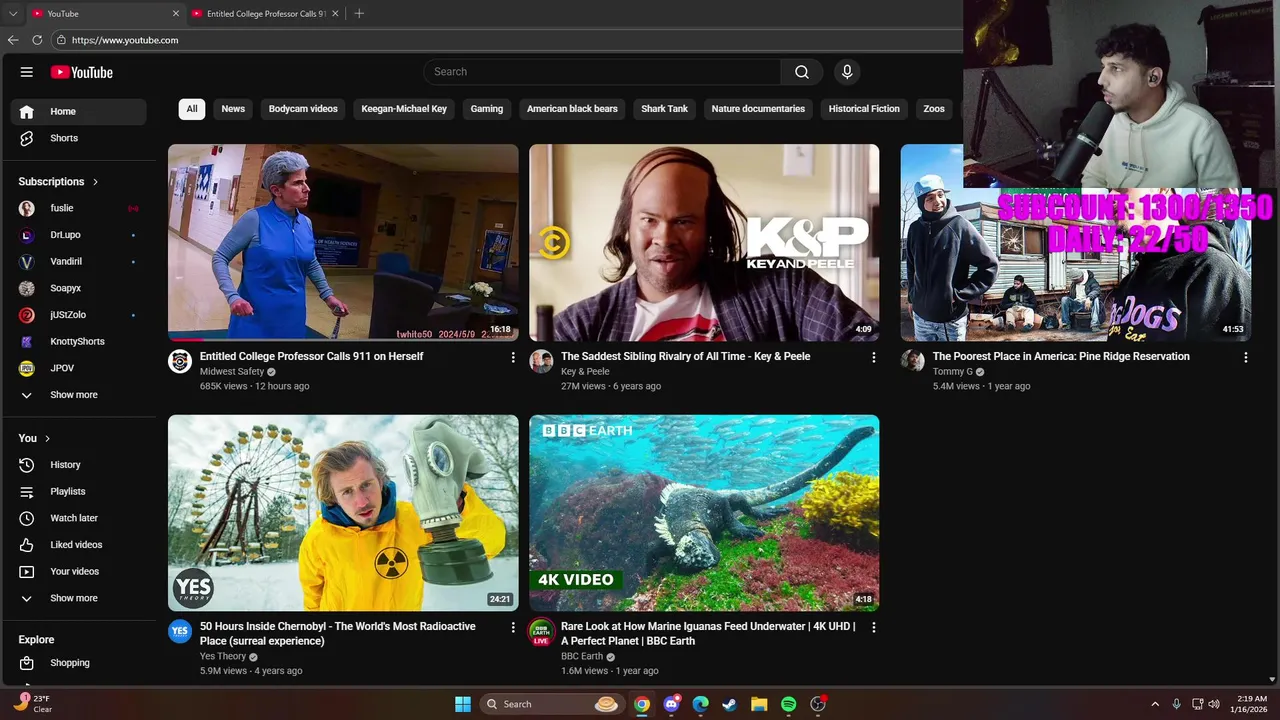Select the Gaming filter chip

[x=487, y=109]
